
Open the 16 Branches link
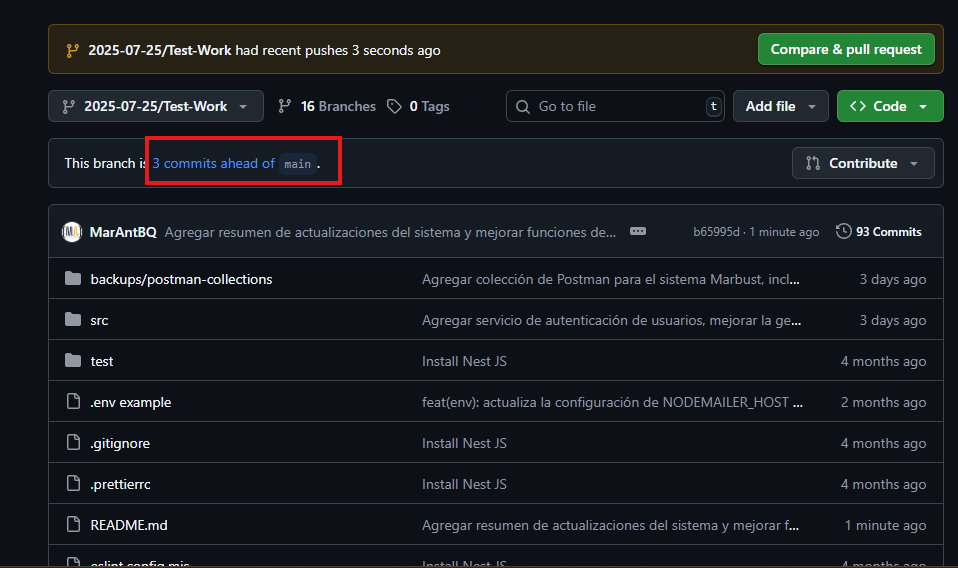(x=327, y=106)
